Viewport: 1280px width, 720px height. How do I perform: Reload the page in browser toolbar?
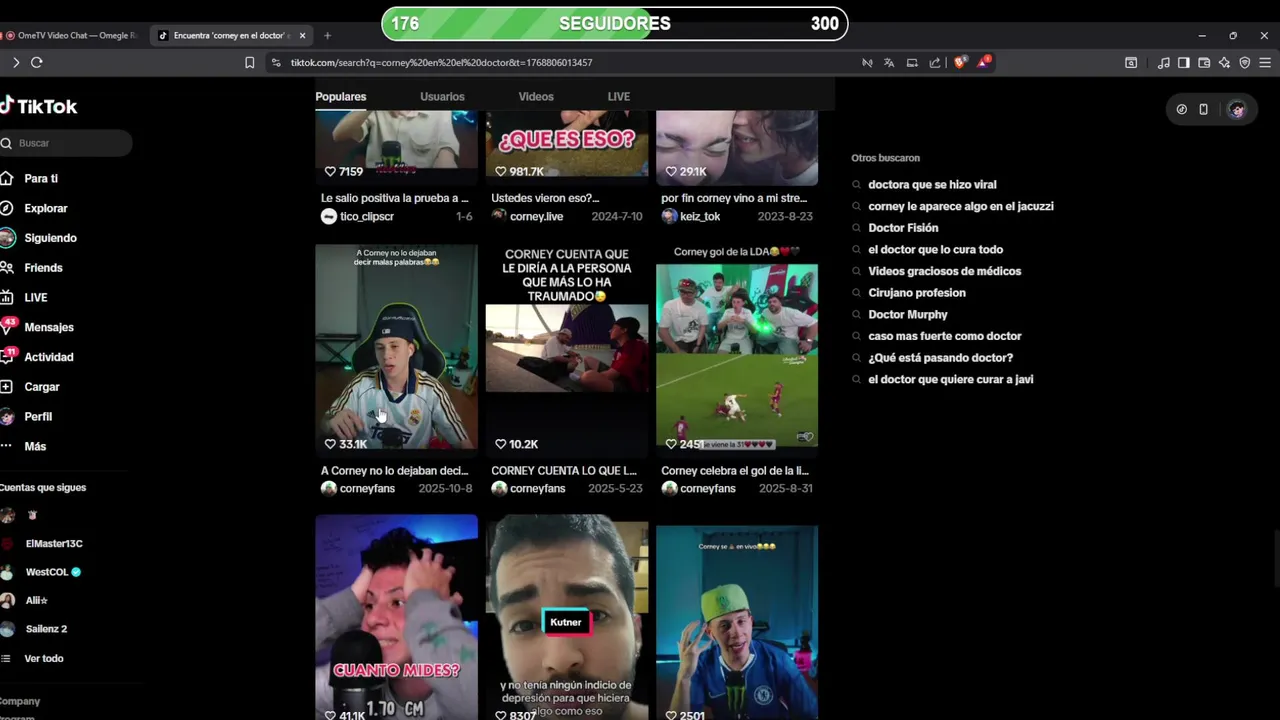[37, 62]
